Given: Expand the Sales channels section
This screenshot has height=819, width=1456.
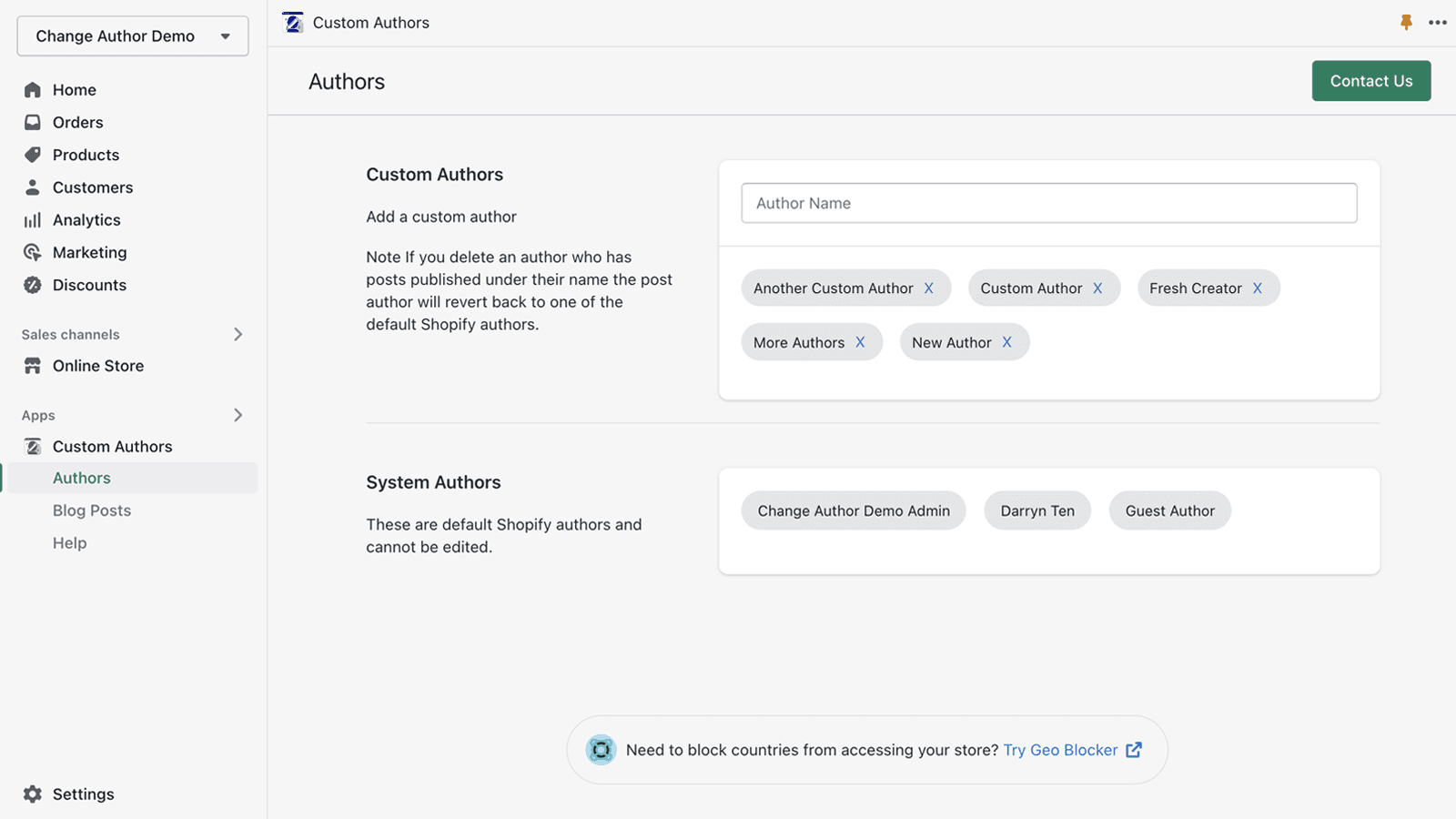Looking at the screenshot, I should 238,334.
